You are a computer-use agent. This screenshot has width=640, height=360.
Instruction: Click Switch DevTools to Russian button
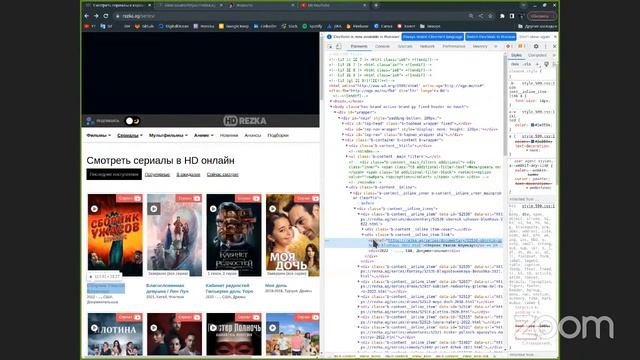point(491,37)
